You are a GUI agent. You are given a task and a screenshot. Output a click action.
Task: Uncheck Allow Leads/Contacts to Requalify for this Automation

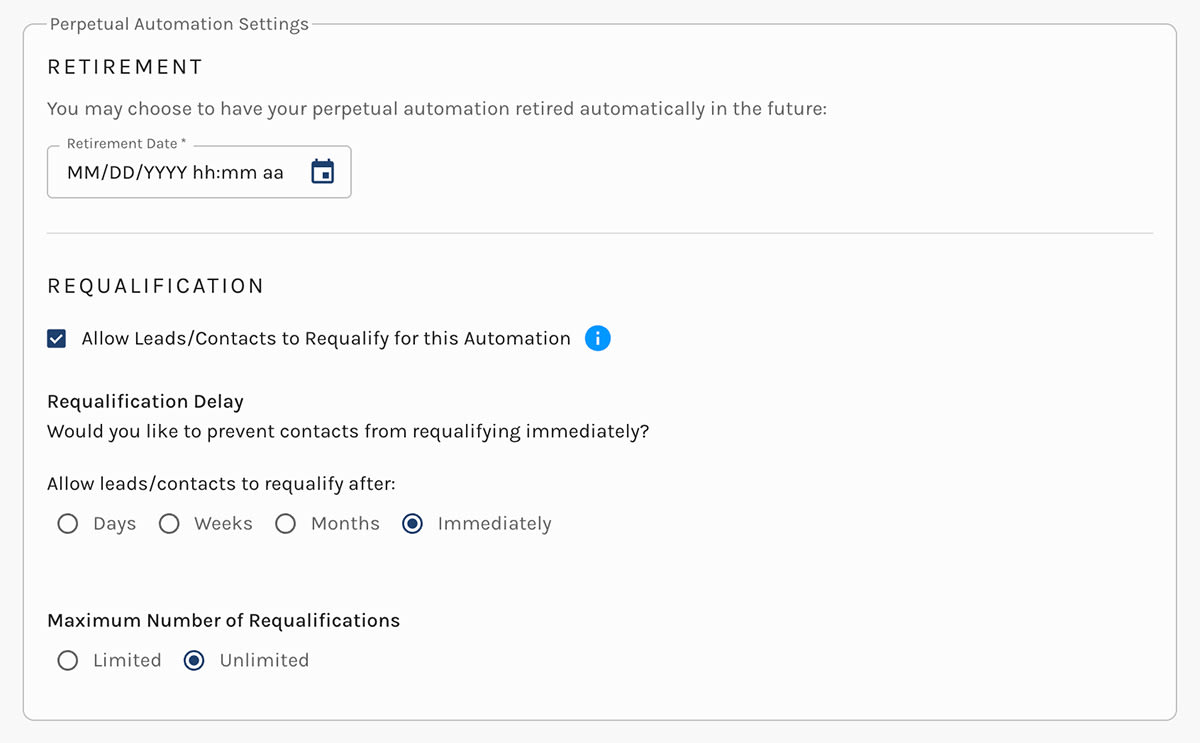click(x=57, y=338)
